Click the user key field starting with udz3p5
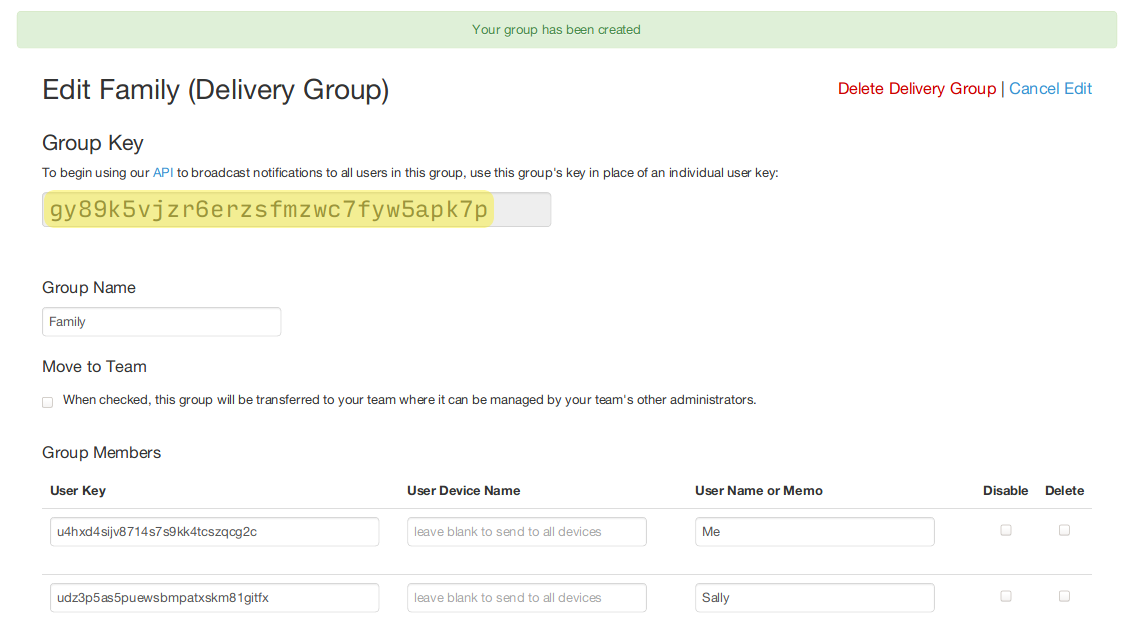1132x626 pixels. [214, 598]
